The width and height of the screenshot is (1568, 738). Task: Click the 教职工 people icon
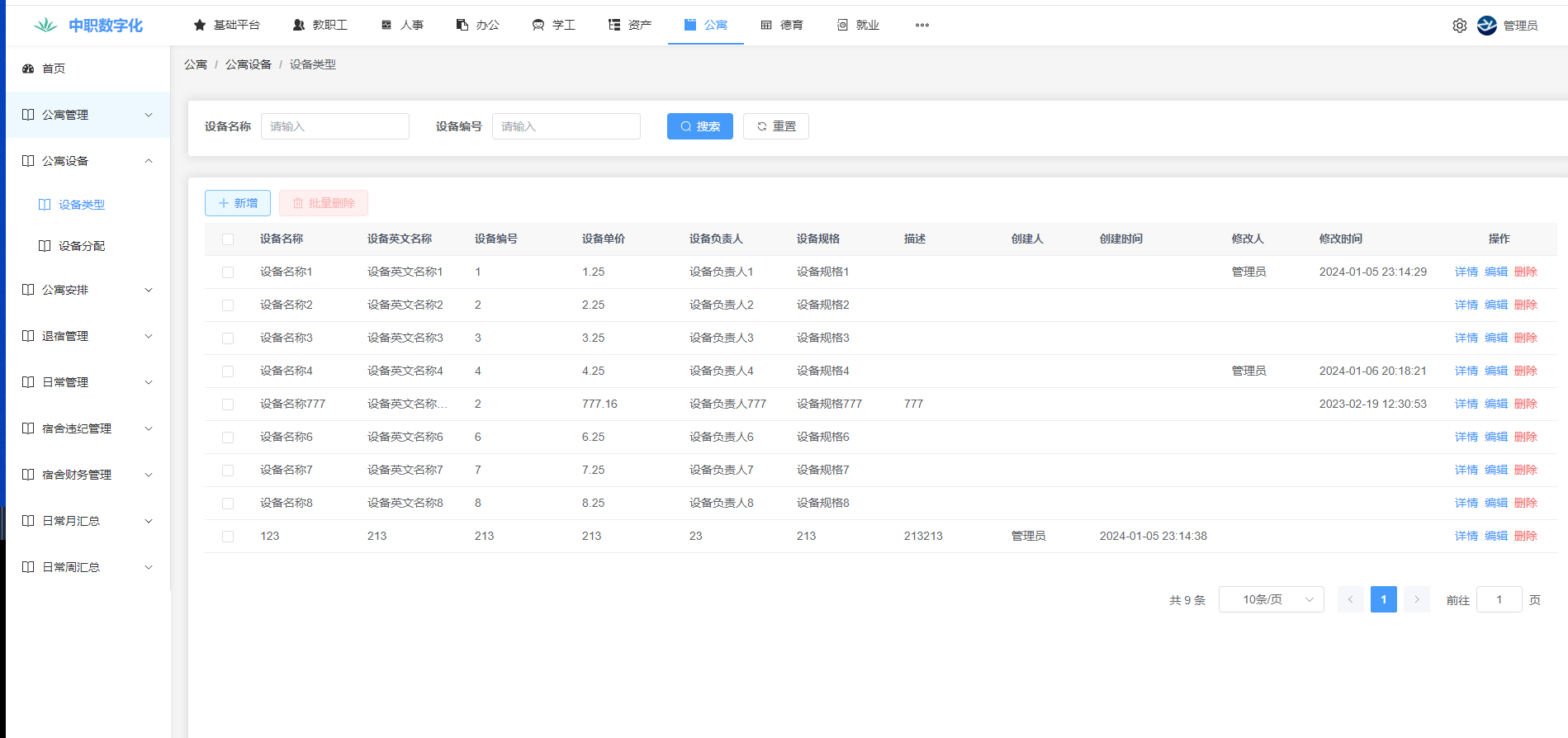[299, 26]
